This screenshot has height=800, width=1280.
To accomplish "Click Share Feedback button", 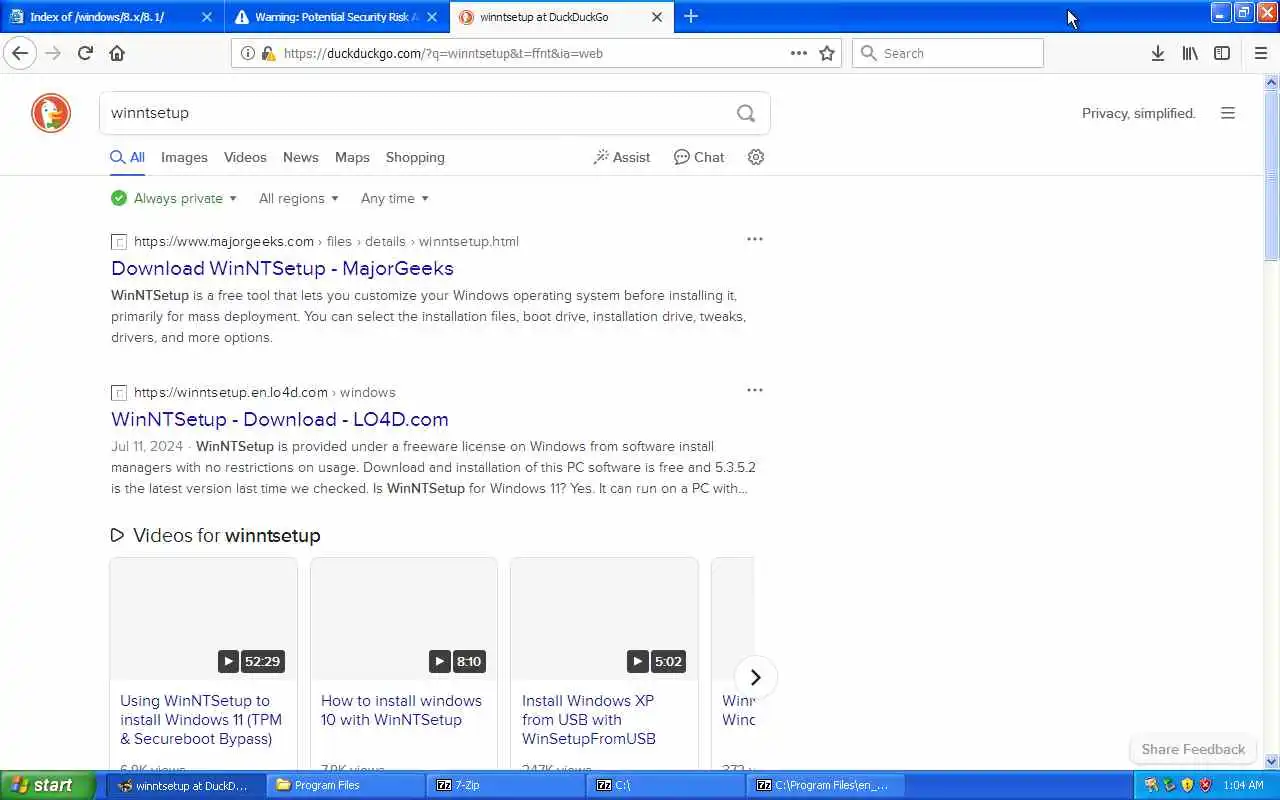I will [x=1193, y=749].
